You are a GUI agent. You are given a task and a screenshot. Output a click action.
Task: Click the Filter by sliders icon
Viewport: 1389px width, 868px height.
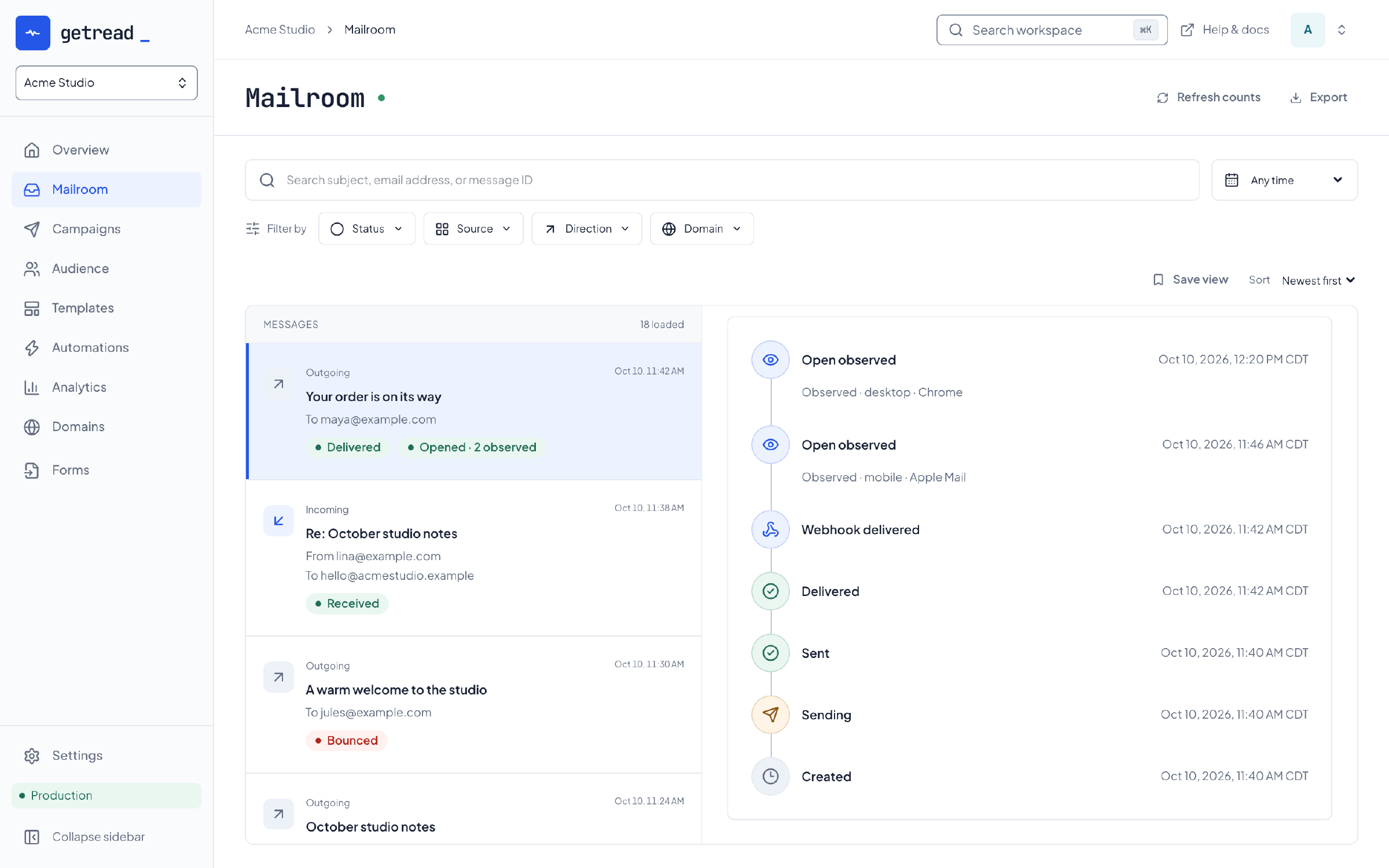pos(252,229)
